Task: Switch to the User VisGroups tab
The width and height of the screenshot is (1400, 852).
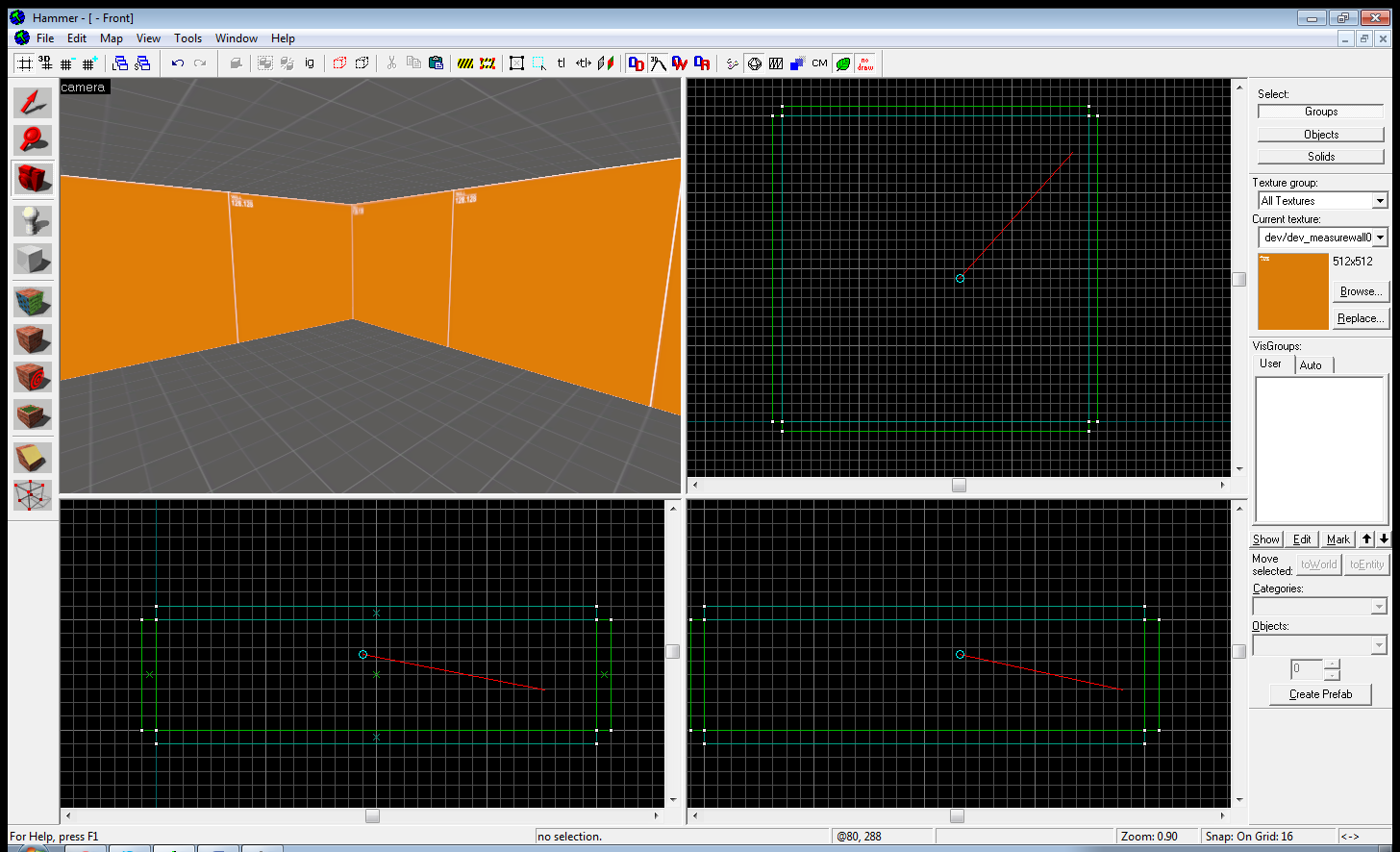Action: pyautogui.click(x=1271, y=363)
